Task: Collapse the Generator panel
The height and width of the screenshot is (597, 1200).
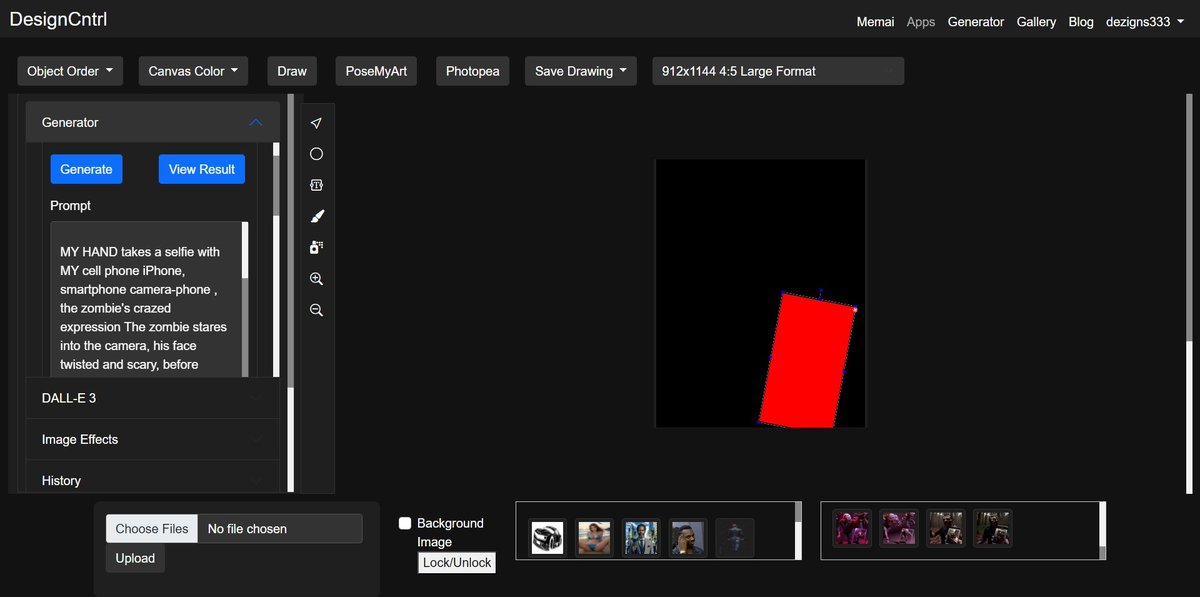Action: (x=255, y=121)
